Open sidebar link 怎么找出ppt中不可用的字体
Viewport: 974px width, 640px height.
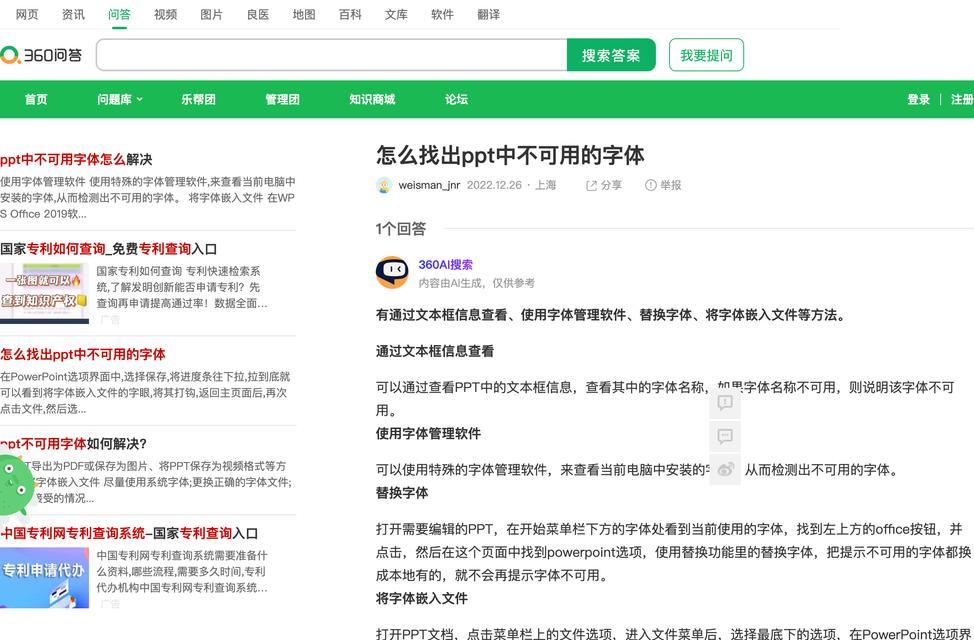pyautogui.click(x=83, y=354)
